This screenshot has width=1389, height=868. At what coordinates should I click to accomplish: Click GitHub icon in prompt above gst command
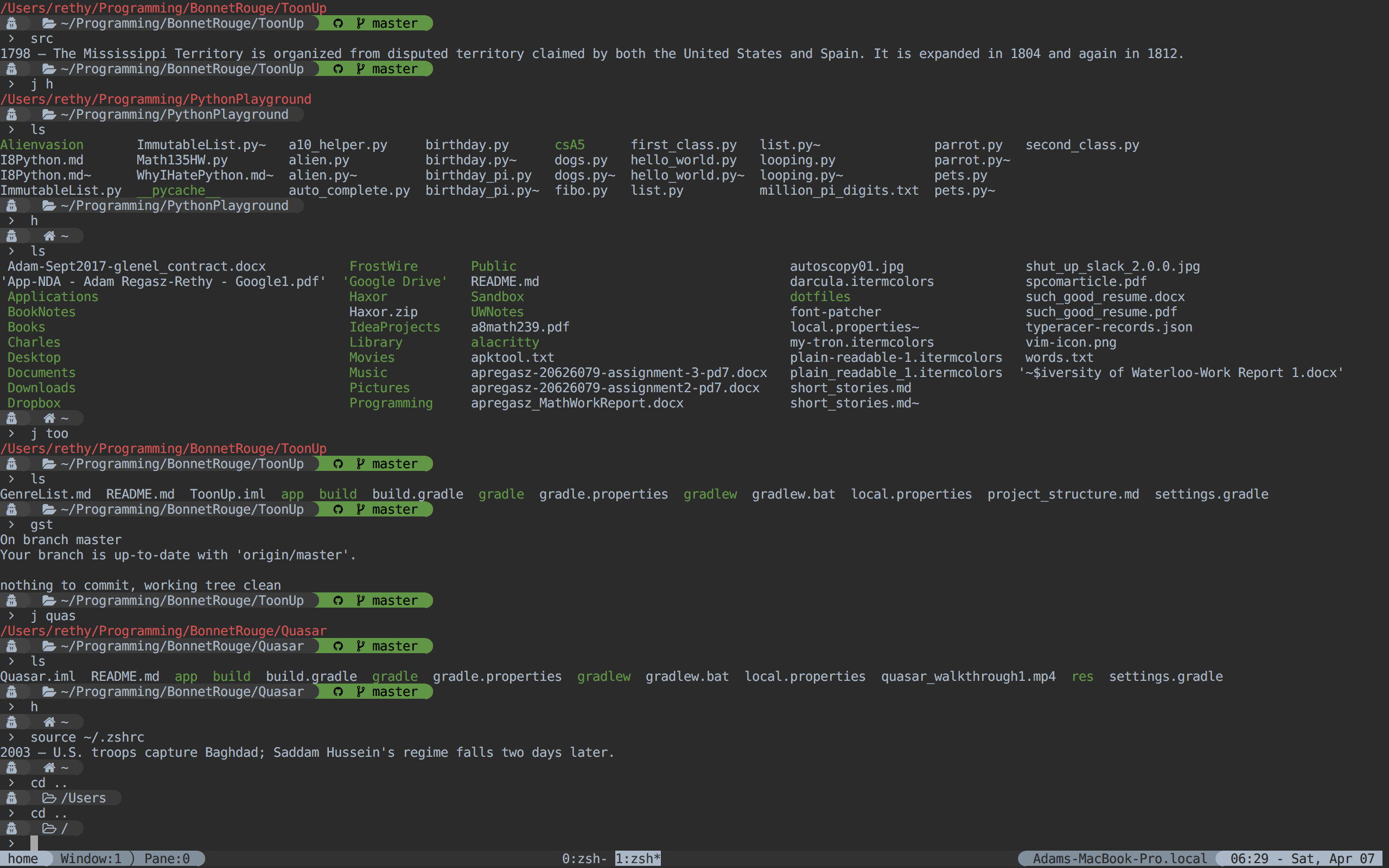[x=338, y=510]
